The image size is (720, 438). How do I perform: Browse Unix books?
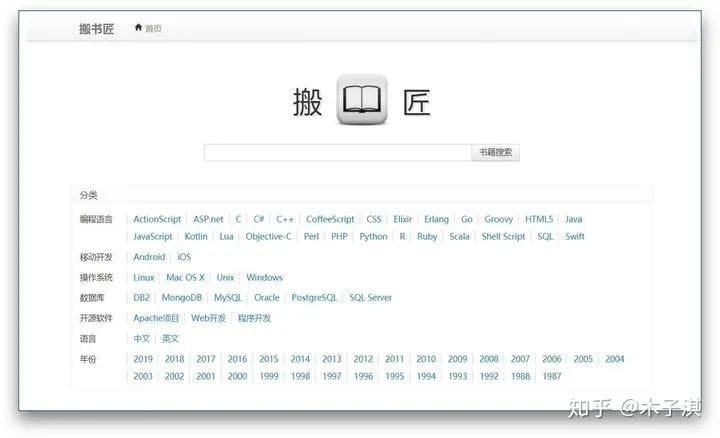click(x=225, y=277)
